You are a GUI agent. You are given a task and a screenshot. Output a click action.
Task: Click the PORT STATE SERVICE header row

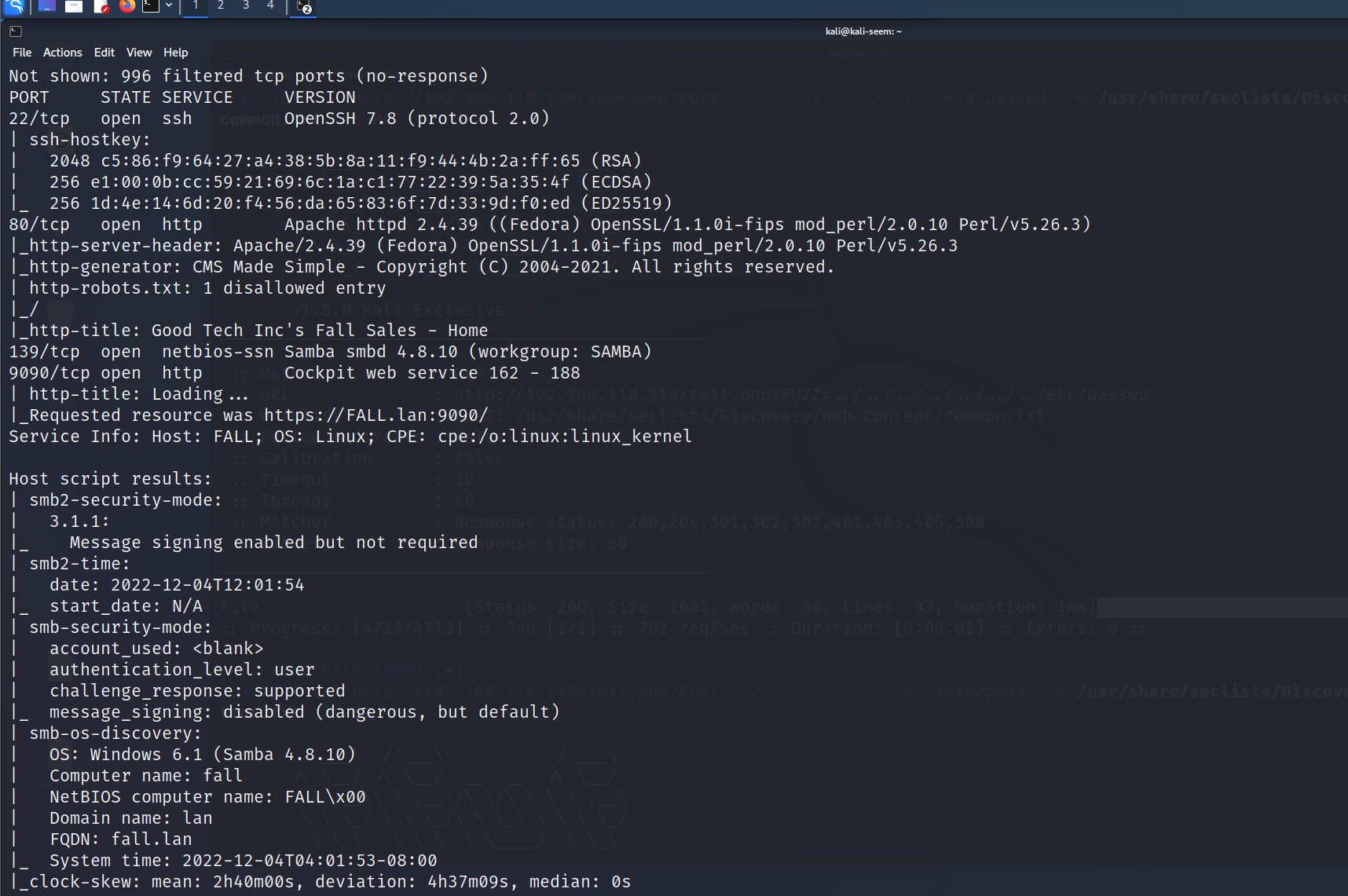(182, 97)
